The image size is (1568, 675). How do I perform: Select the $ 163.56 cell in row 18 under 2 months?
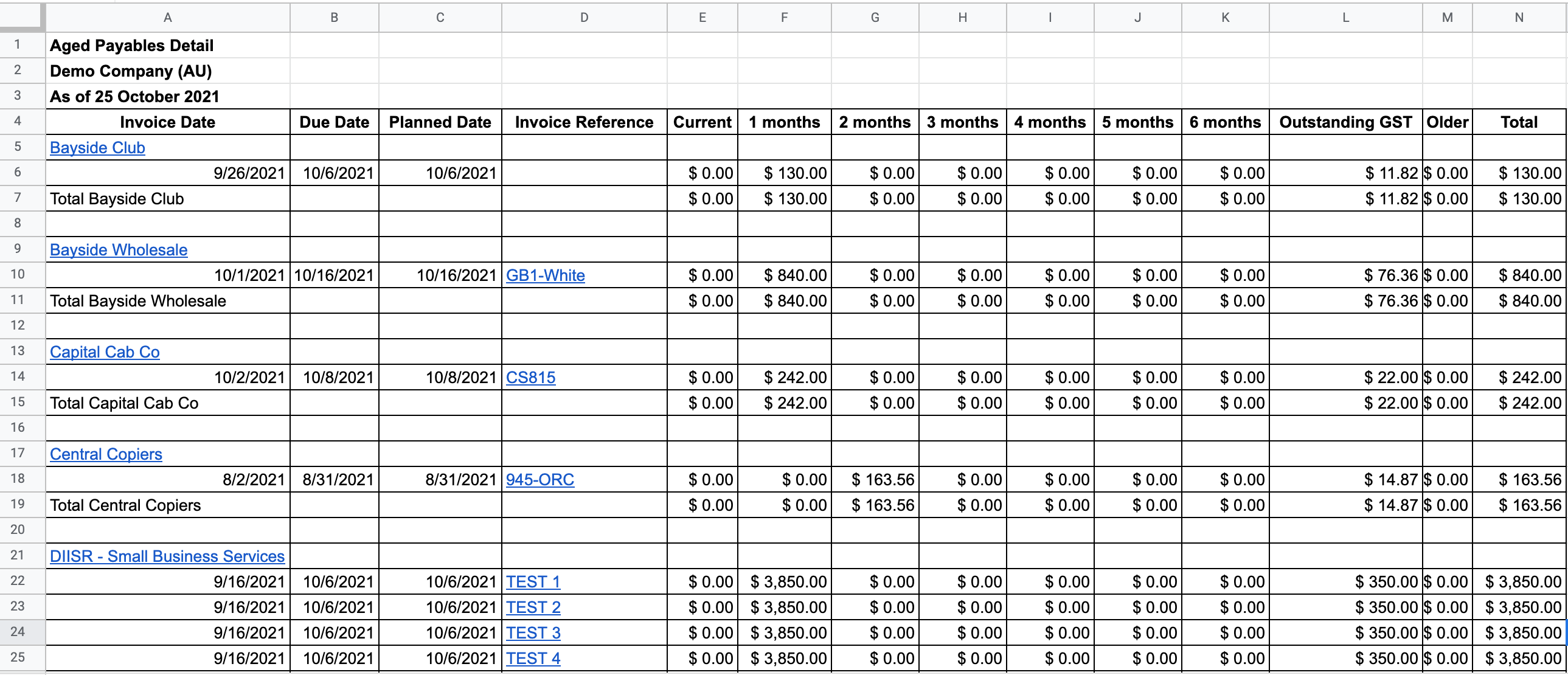[875, 480]
